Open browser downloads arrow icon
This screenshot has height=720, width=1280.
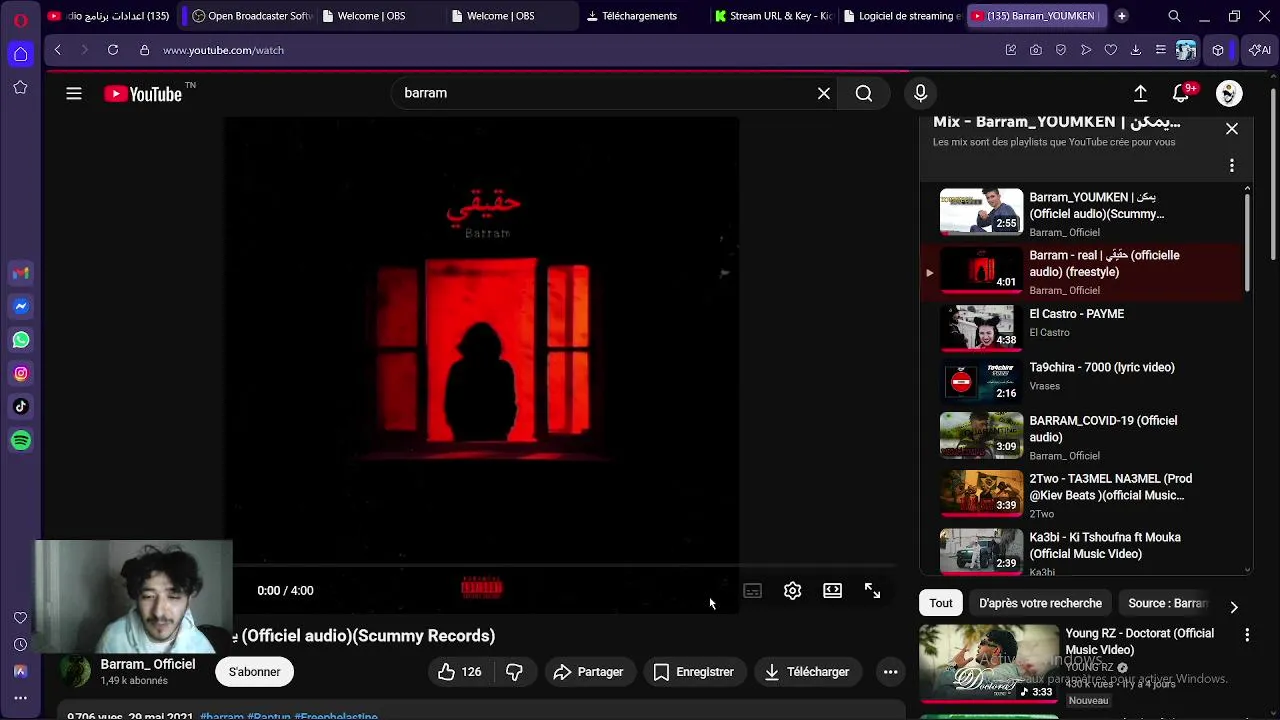(x=1136, y=50)
